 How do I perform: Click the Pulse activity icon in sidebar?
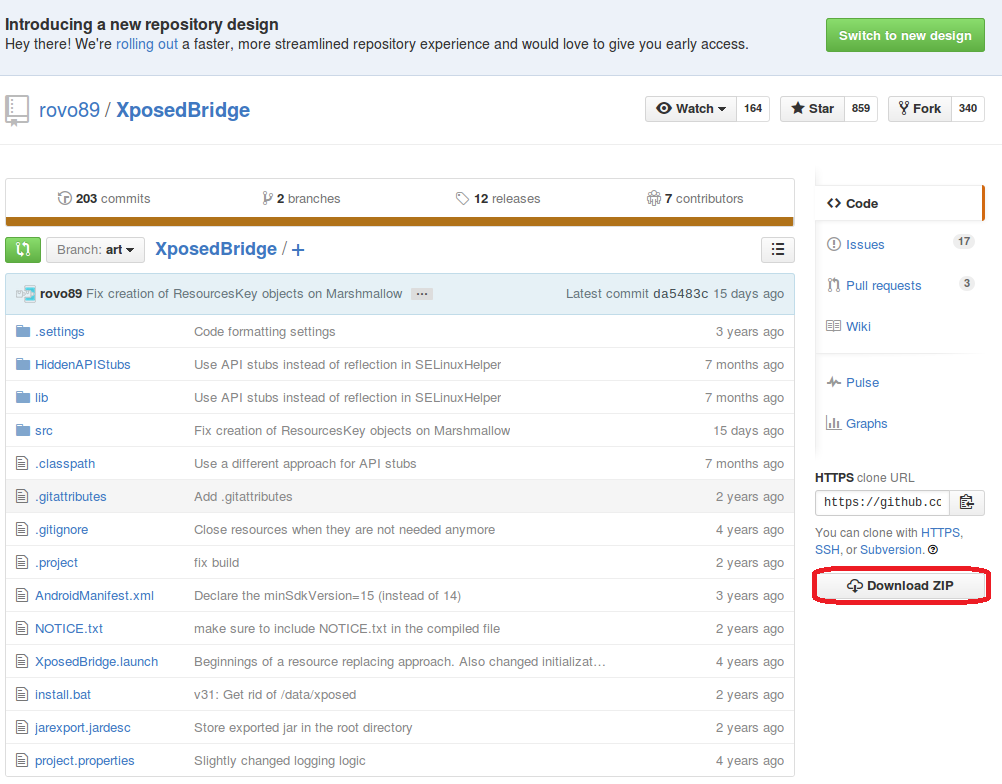(833, 383)
